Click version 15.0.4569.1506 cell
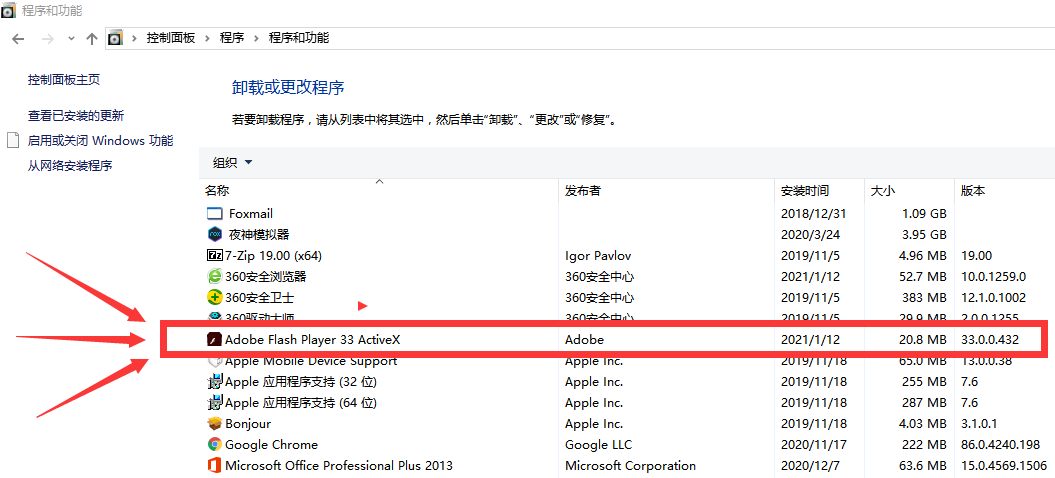The width and height of the screenshot is (1055, 478). tap(1004, 465)
